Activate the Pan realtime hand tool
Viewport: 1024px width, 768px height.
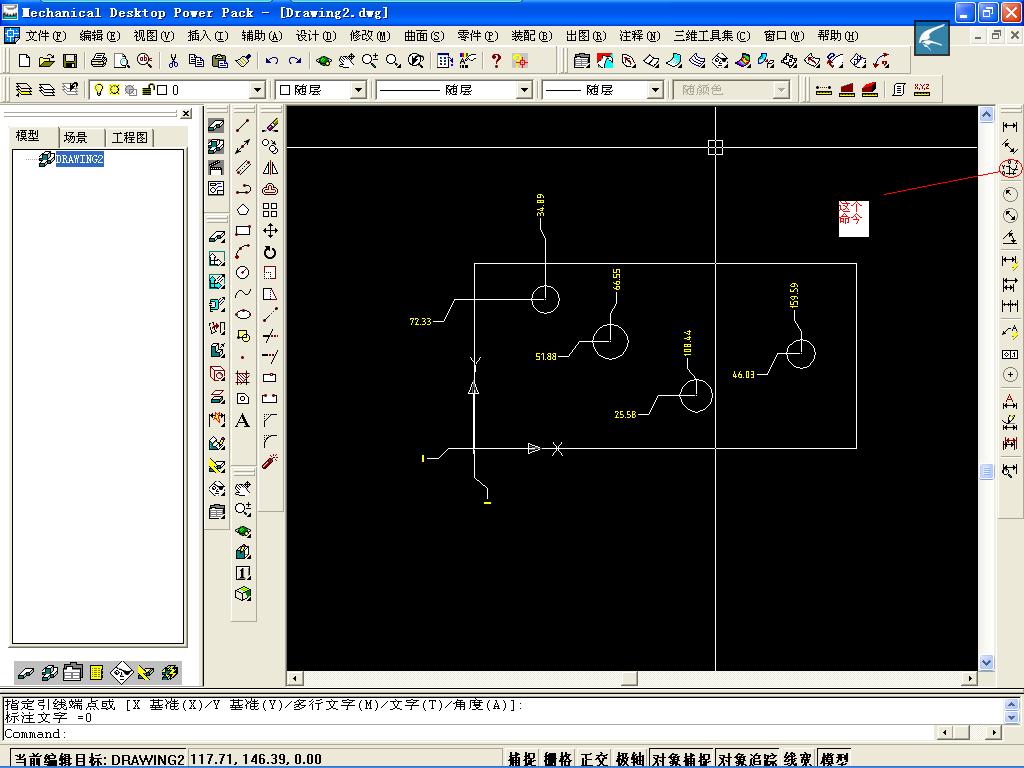[x=347, y=61]
